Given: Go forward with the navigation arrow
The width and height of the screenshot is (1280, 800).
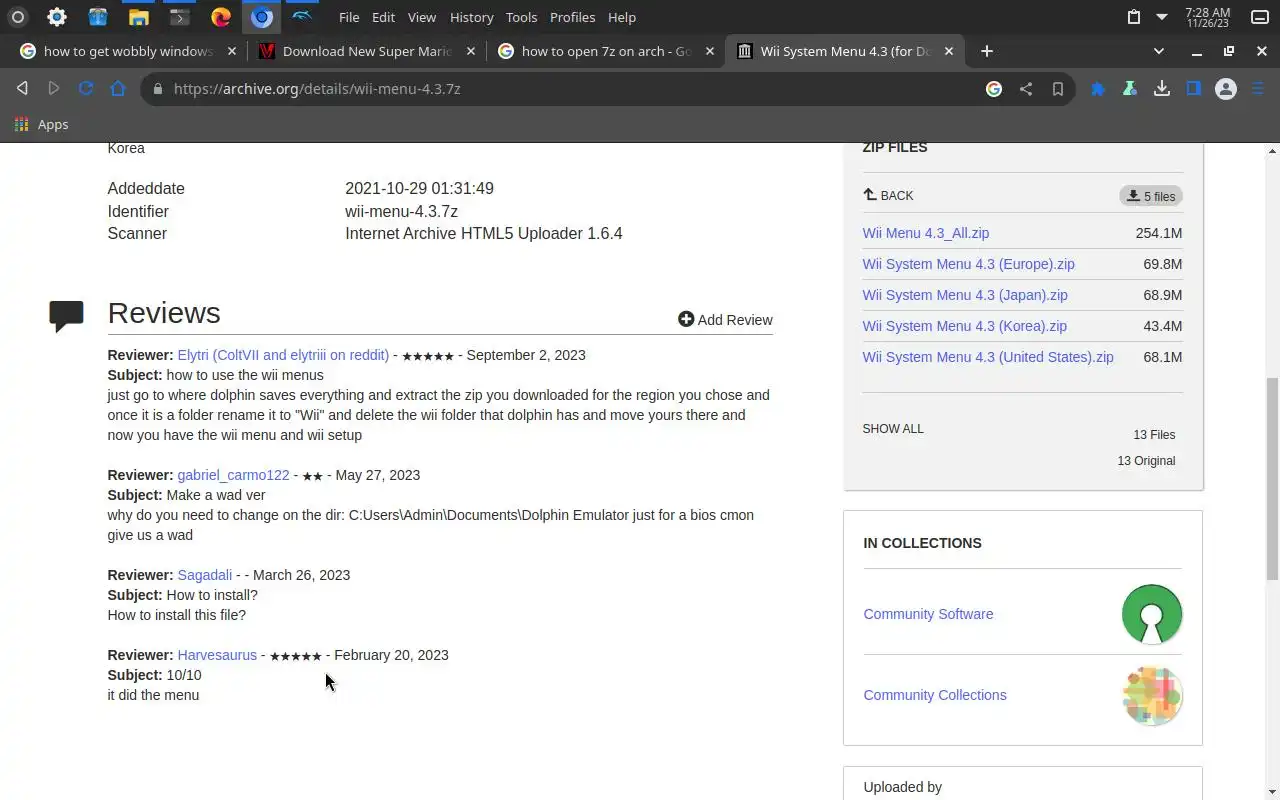Looking at the screenshot, I should pyautogui.click(x=54, y=89).
